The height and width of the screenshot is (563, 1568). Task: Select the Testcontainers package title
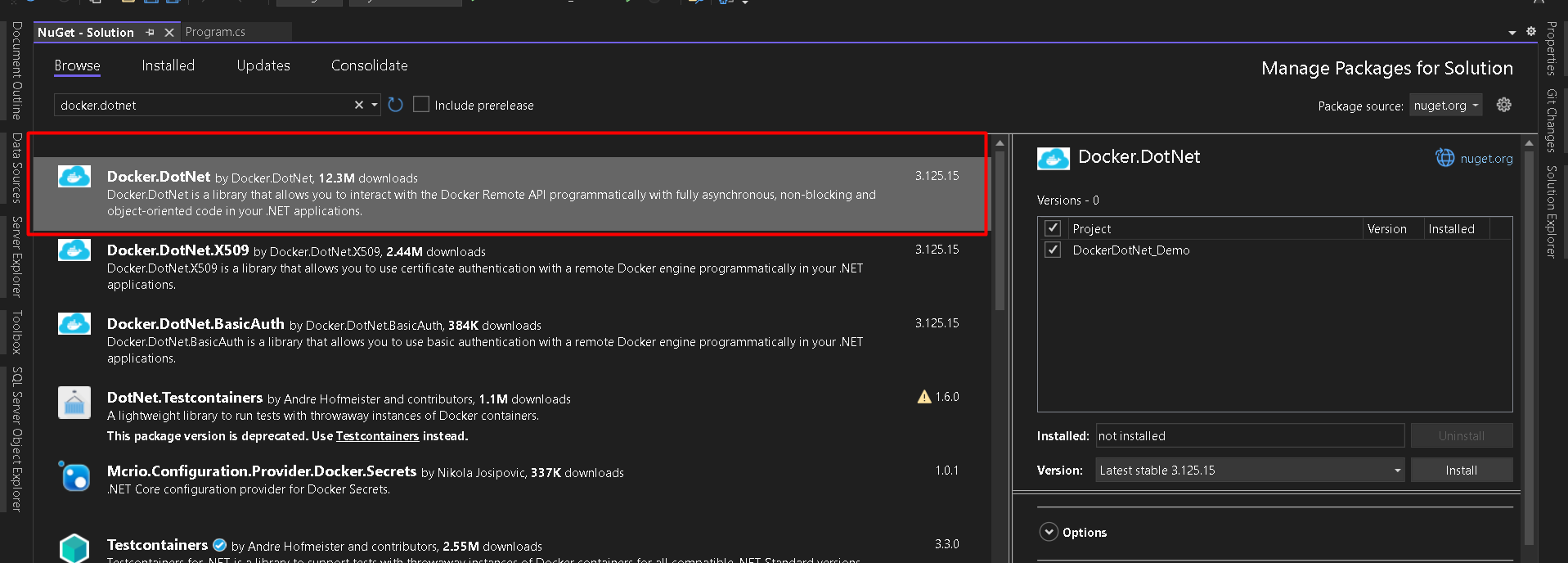[157, 545]
